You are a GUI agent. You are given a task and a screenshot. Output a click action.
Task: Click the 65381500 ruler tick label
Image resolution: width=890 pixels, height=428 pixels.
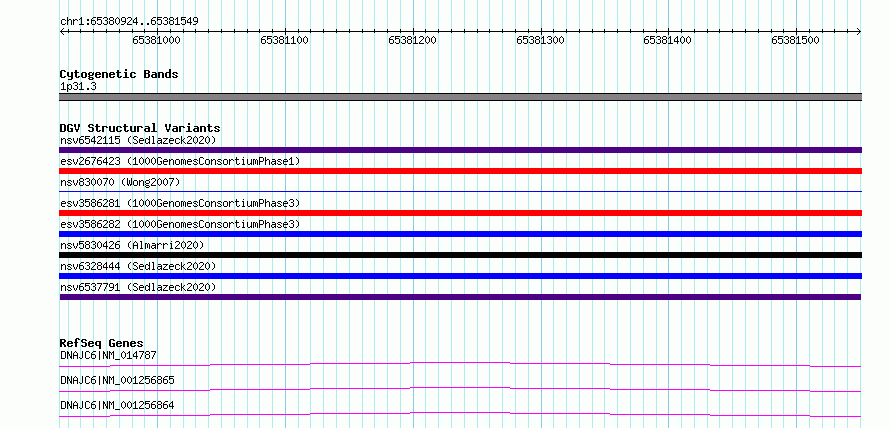[796, 41]
